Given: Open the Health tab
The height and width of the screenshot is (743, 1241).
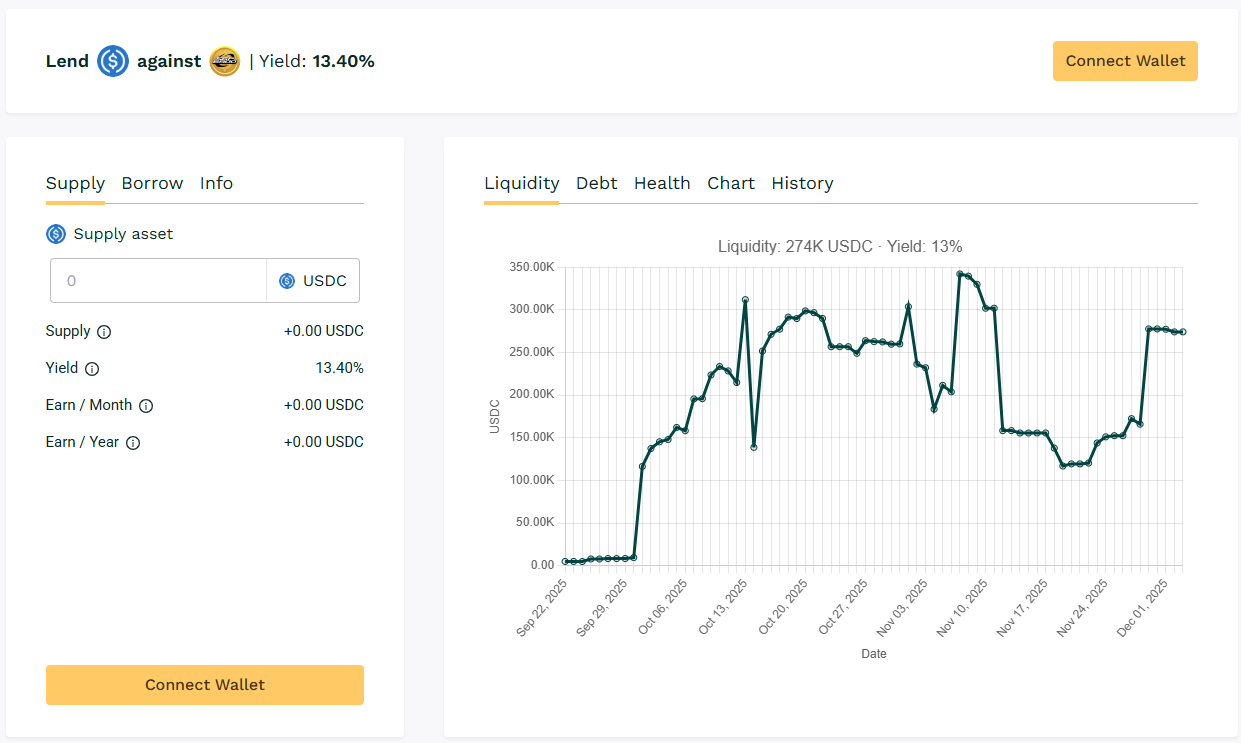Looking at the screenshot, I should (x=662, y=183).
